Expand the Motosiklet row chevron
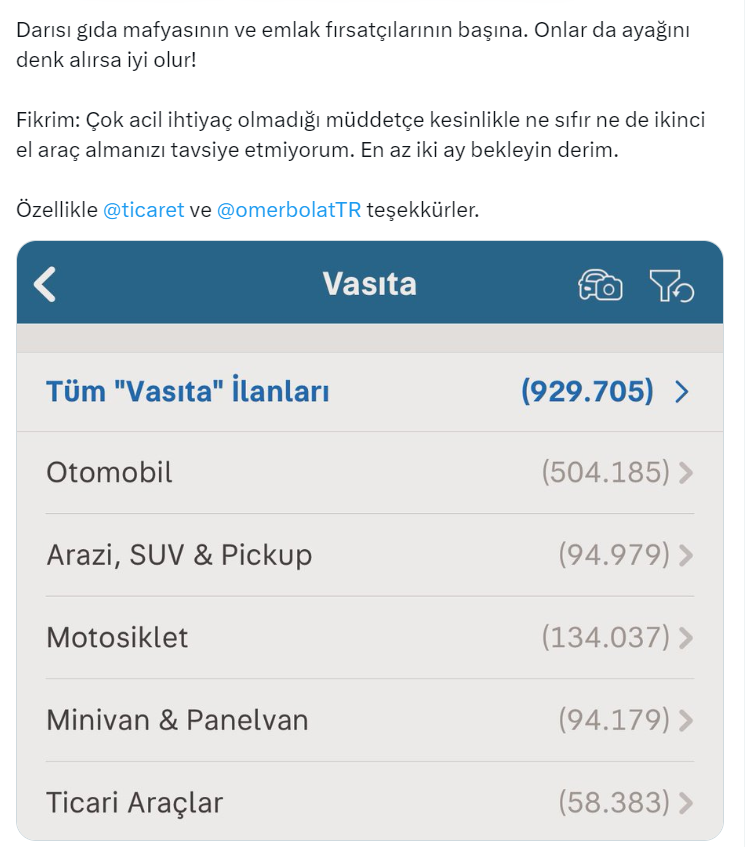This screenshot has width=749, height=847. pyautogui.click(x=685, y=638)
